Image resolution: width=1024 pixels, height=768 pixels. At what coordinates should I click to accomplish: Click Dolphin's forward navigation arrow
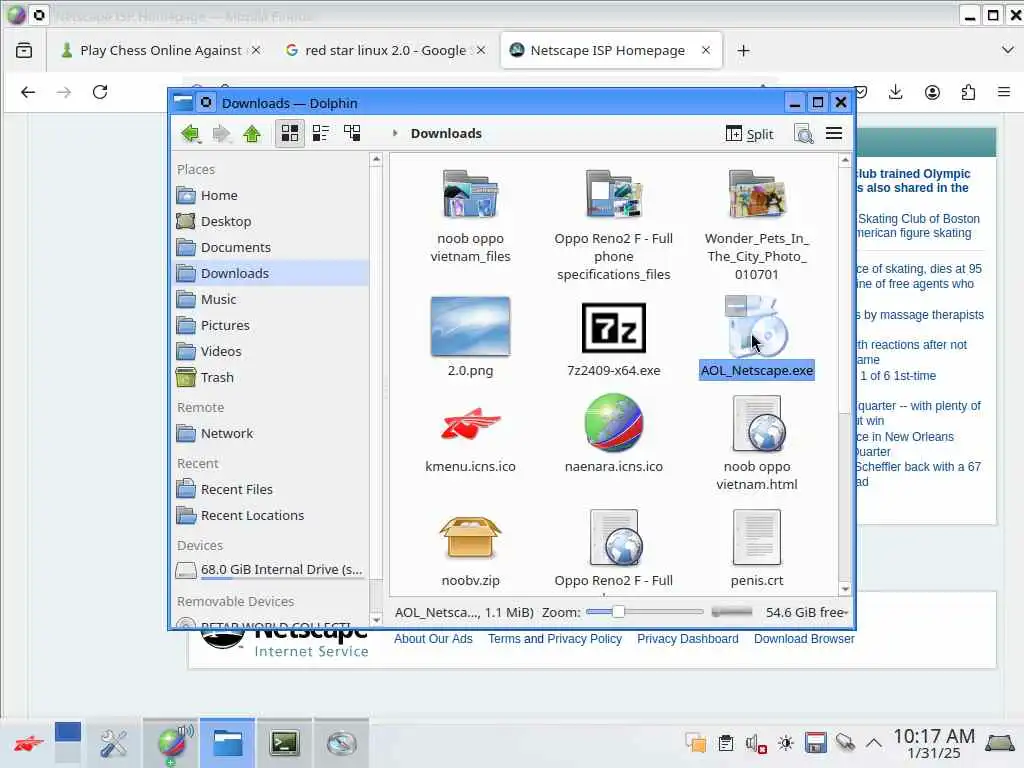(x=221, y=134)
